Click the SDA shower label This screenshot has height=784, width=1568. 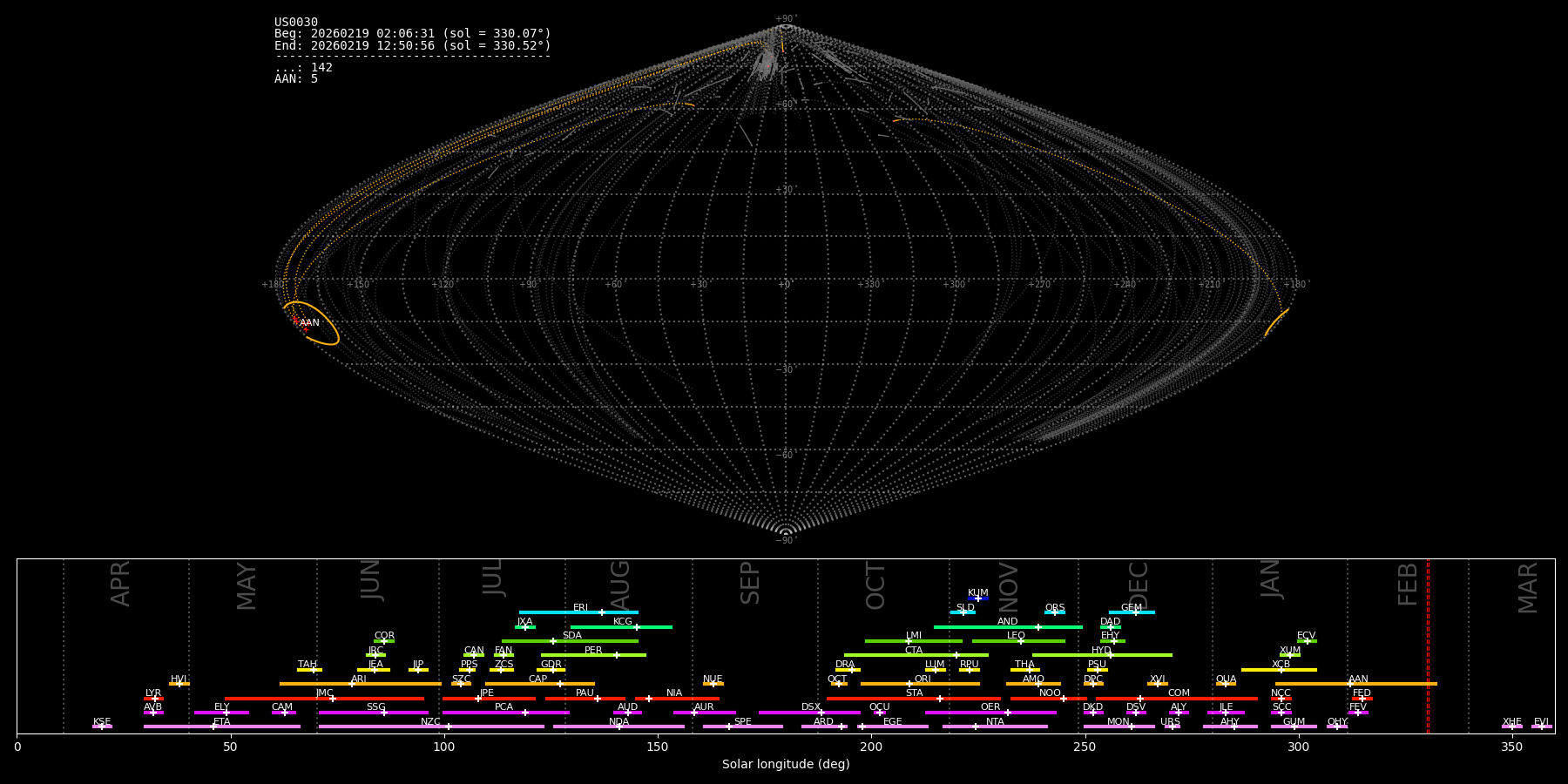tap(572, 636)
